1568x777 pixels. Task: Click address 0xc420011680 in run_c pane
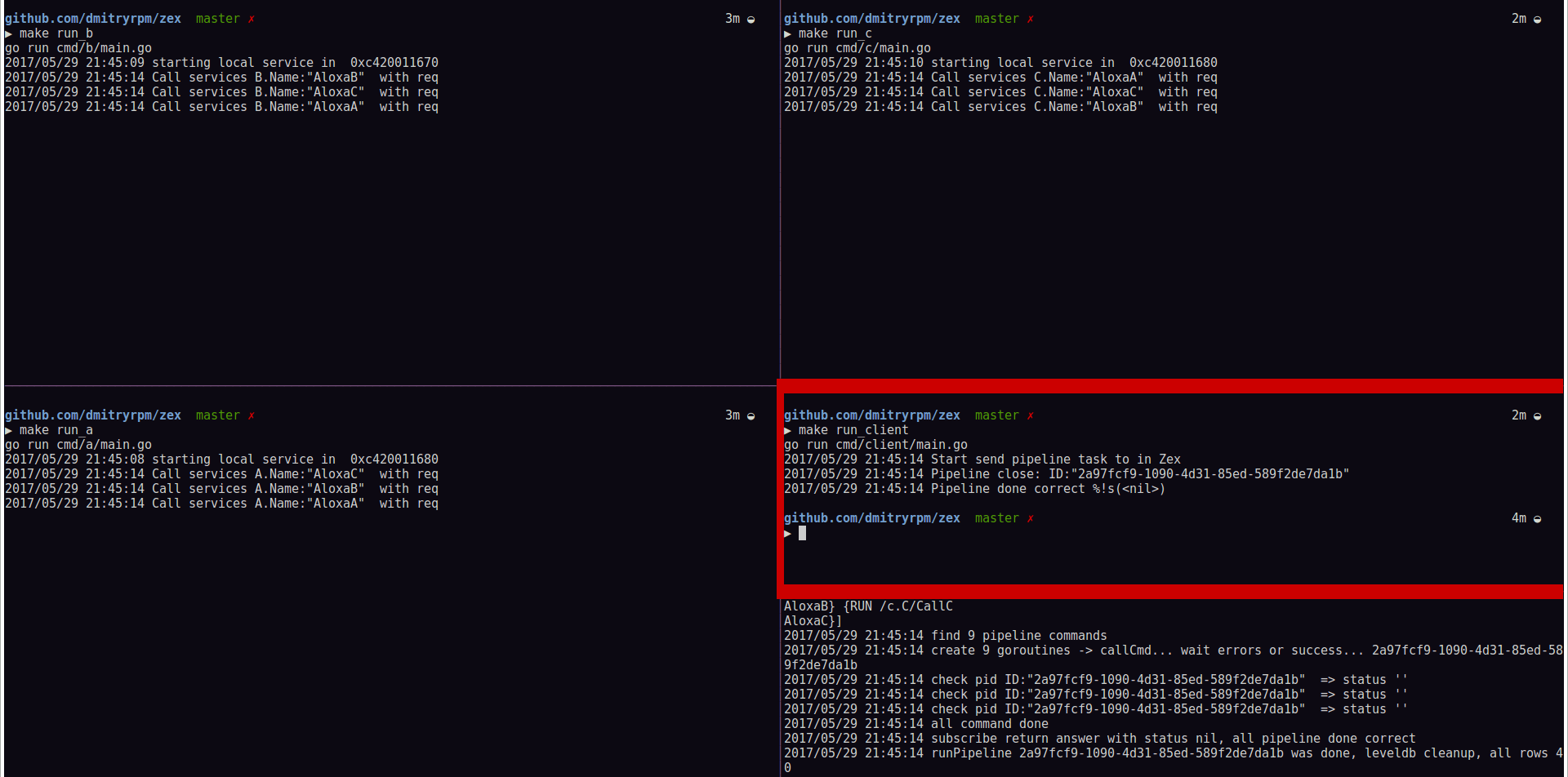[x=1174, y=63]
